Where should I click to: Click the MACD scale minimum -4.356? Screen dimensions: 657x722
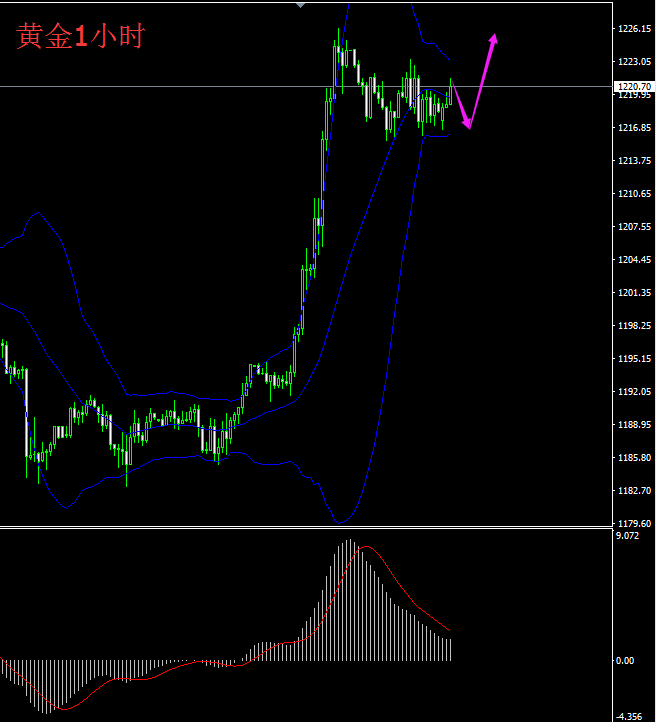[x=629, y=716]
